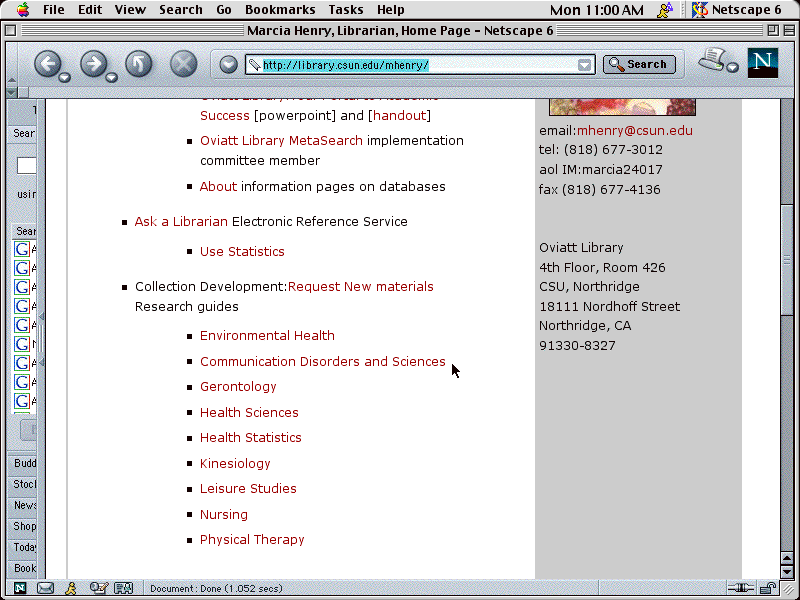800x600 pixels.
Task: Click the tel: (818) 677-3012 text
Action: pos(601,150)
